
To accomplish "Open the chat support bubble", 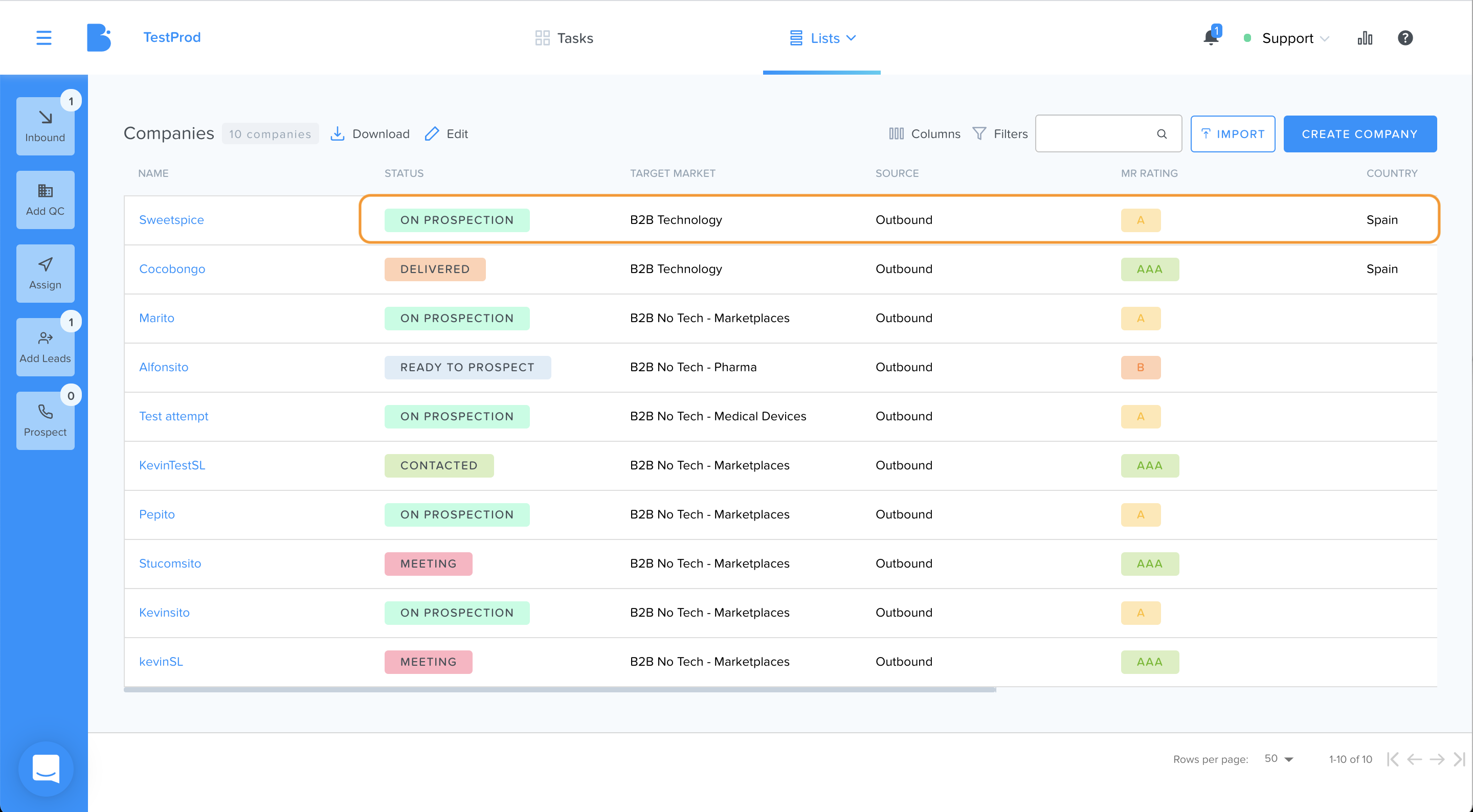I will pyautogui.click(x=46, y=769).
